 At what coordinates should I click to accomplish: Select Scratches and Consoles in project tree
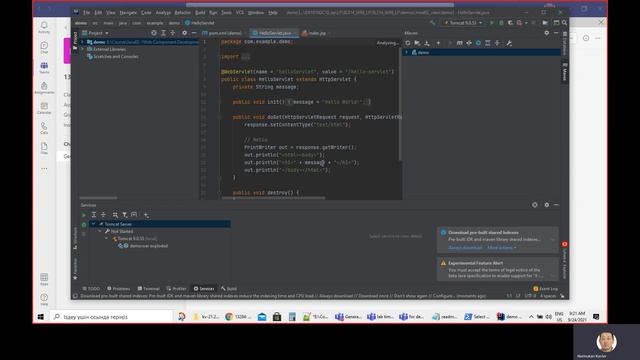click(113, 56)
